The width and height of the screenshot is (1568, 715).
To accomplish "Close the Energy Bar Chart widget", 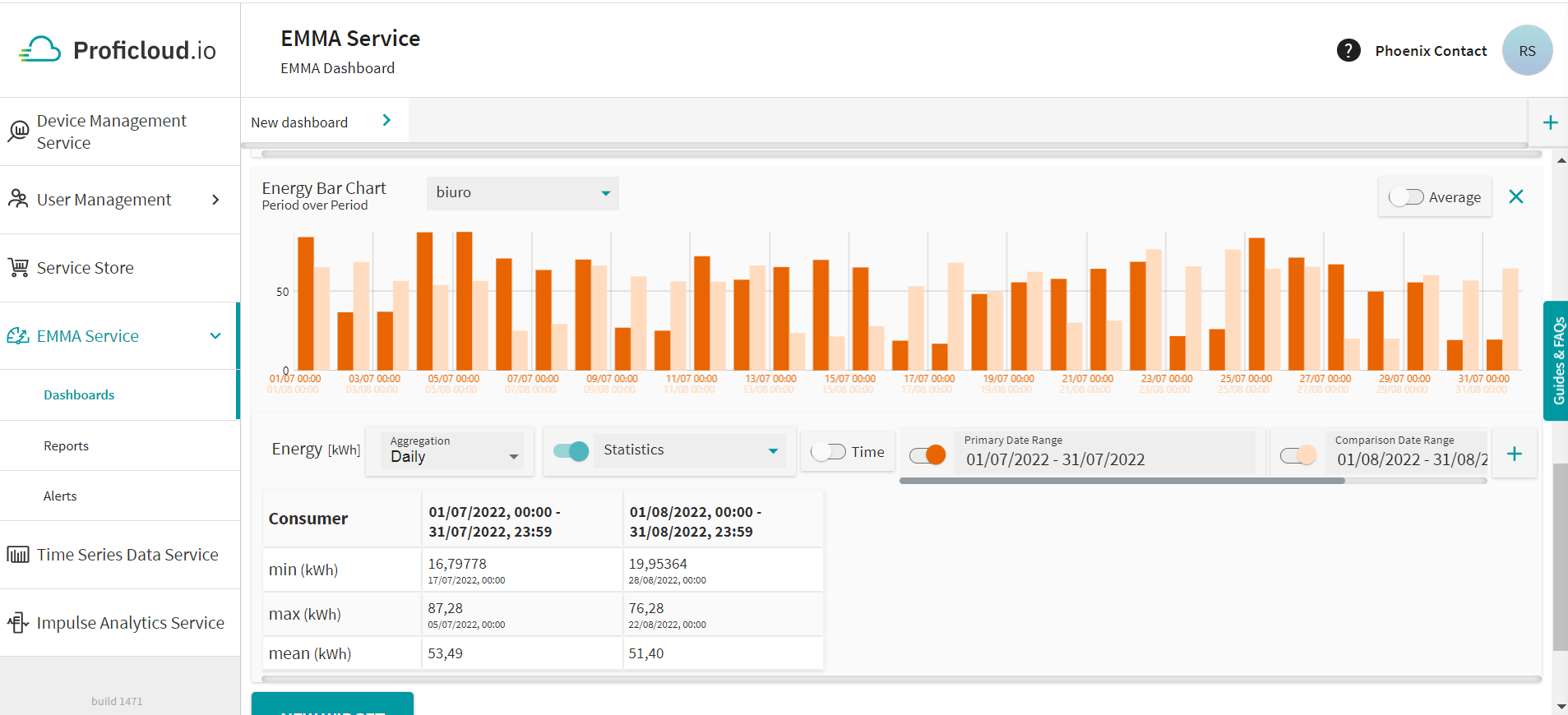I will pos(1516,196).
